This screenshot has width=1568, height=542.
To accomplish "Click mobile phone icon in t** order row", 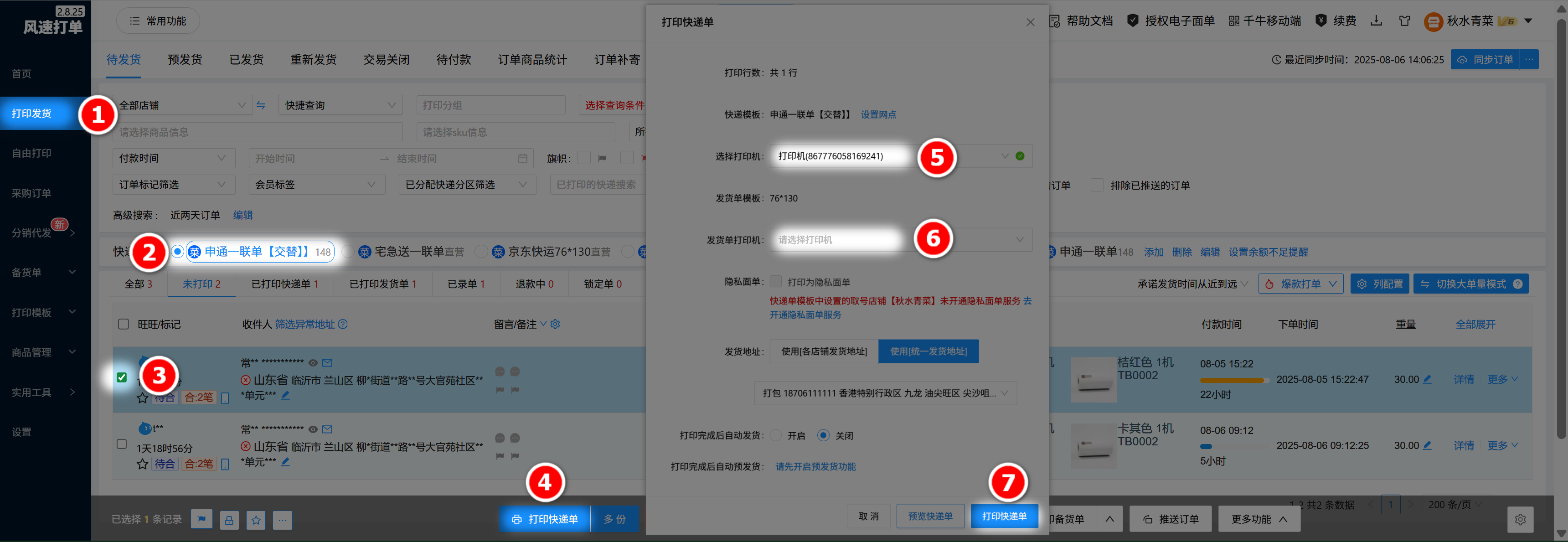I will [225, 464].
